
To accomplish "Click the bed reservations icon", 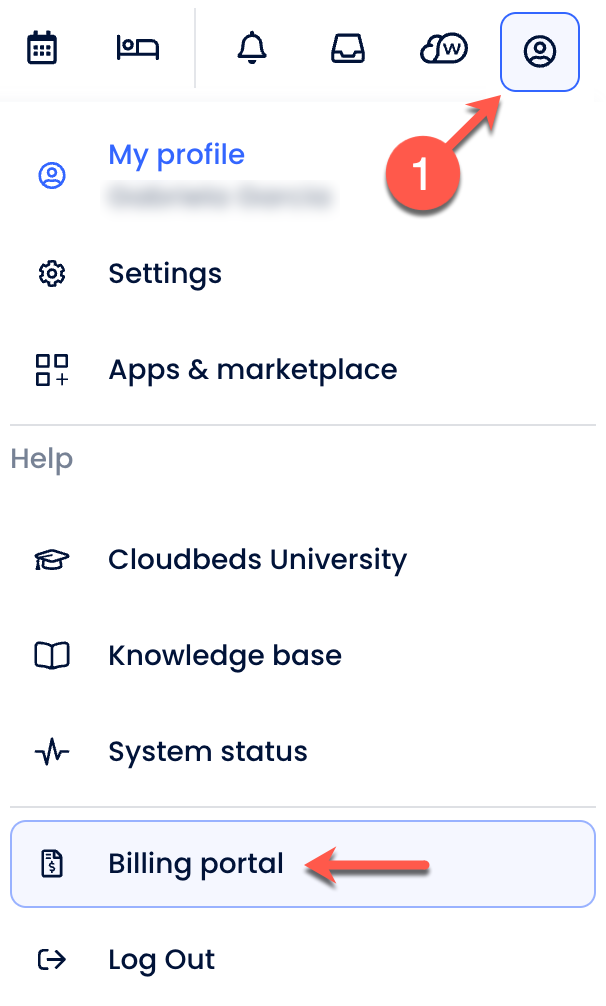I will (x=138, y=48).
